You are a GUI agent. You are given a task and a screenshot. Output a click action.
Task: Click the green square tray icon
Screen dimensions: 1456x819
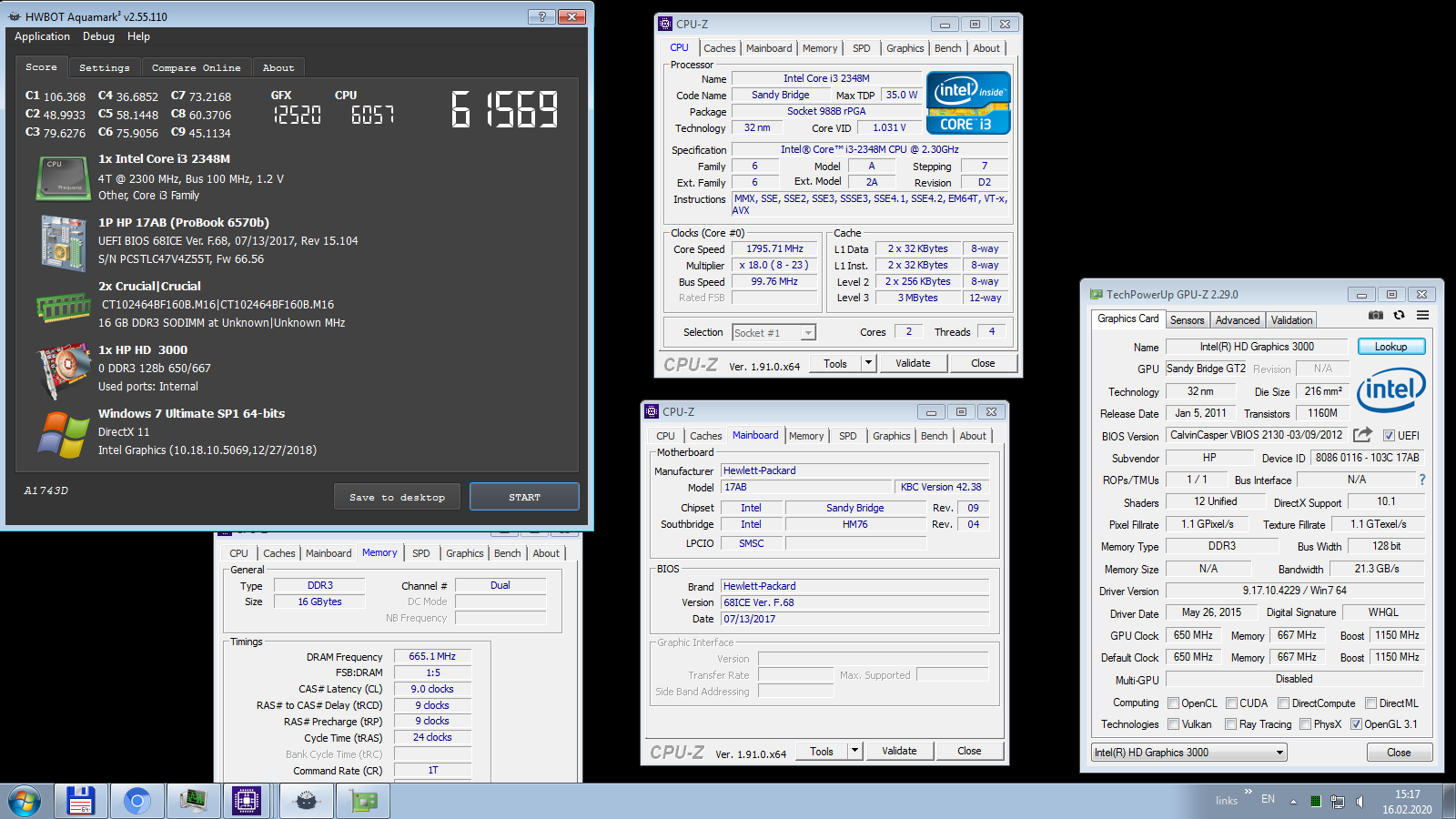(x=1315, y=802)
